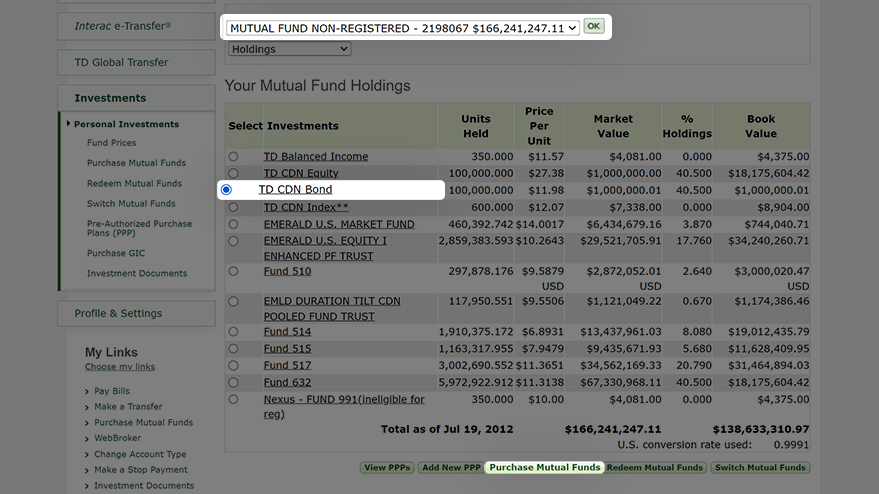This screenshot has width=879, height=494.
Task: Click the Add New PPP button
Action: (x=451, y=468)
